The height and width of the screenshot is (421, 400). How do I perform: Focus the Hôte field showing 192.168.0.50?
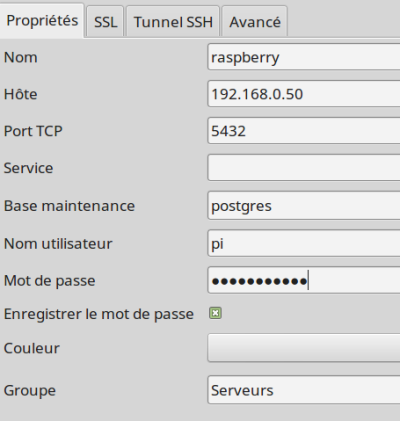point(304,94)
